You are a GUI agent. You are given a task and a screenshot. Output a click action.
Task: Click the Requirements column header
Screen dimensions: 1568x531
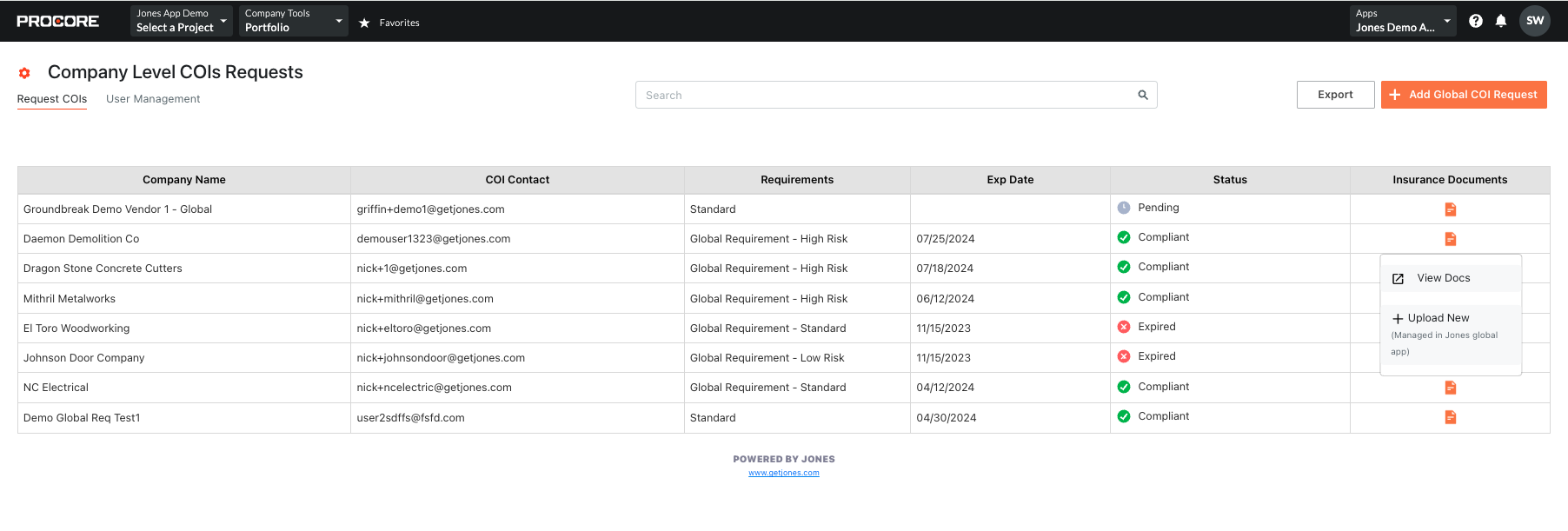tap(797, 180)
